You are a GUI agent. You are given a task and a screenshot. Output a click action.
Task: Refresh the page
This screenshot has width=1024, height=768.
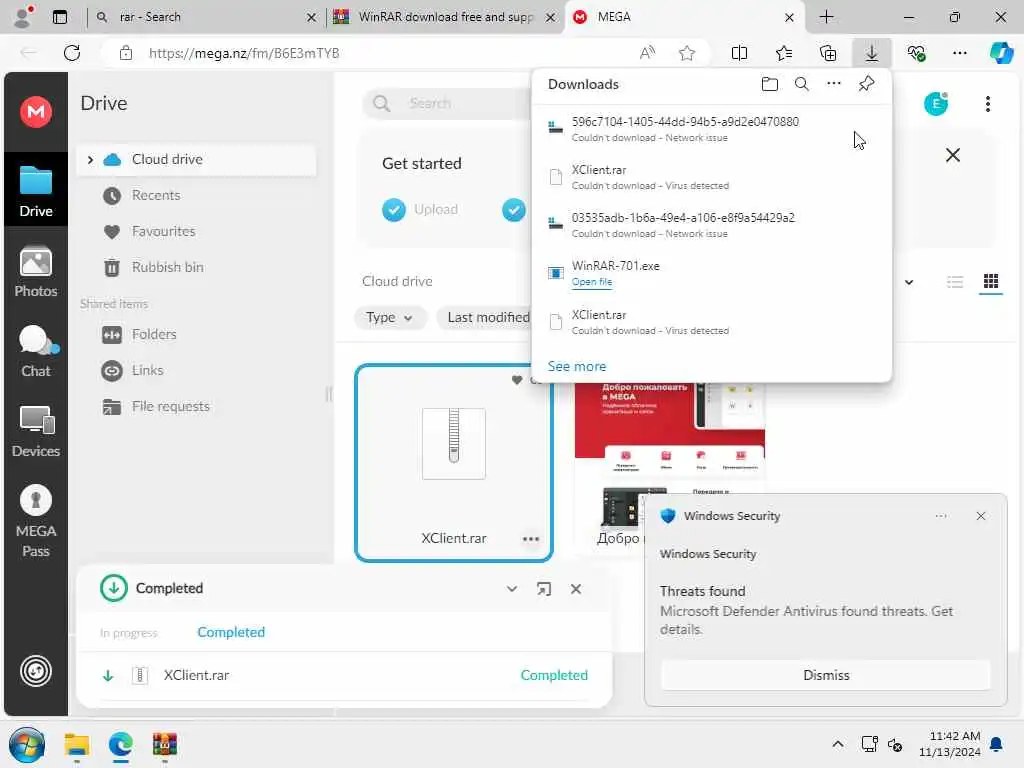pos(72,53)
